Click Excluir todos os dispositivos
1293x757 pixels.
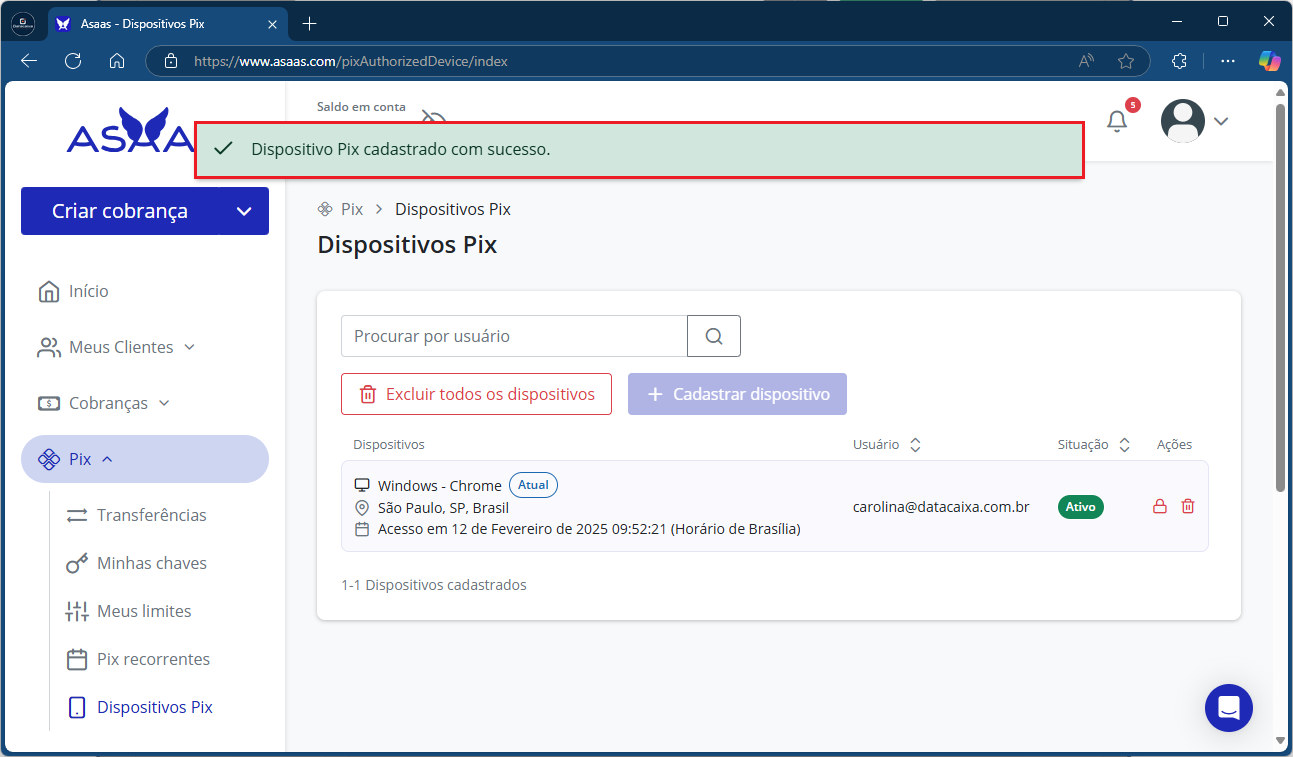point(476,394)
